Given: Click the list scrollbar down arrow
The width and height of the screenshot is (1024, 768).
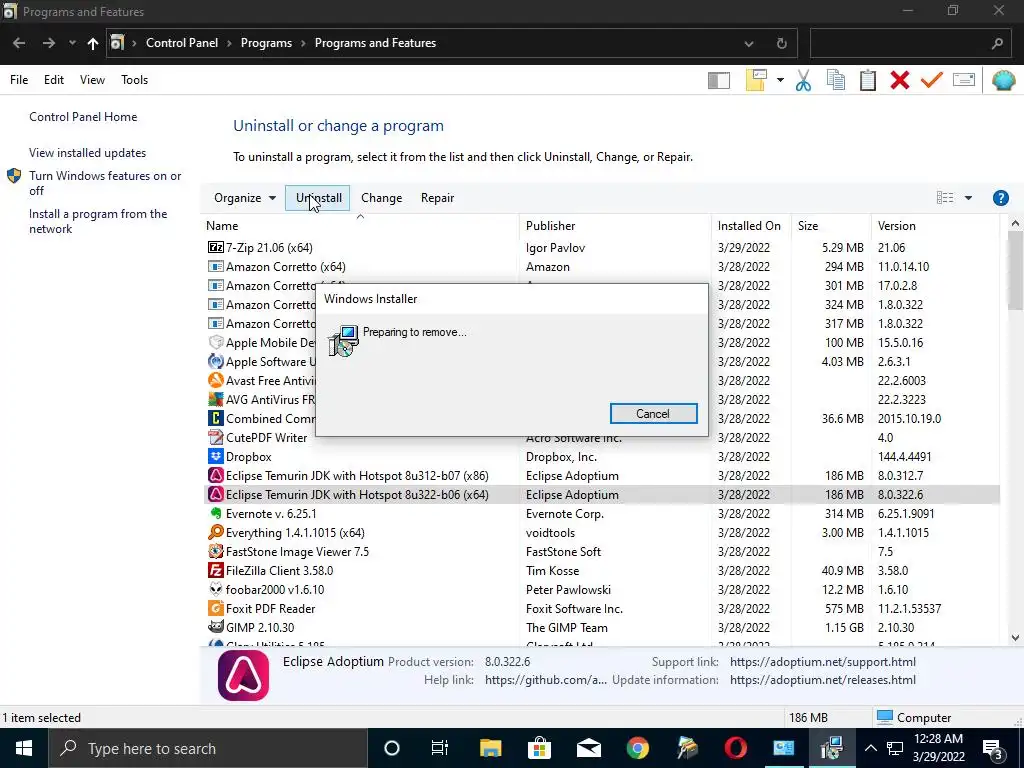Looking at the screenshot, I should (x=1015, y=637).
